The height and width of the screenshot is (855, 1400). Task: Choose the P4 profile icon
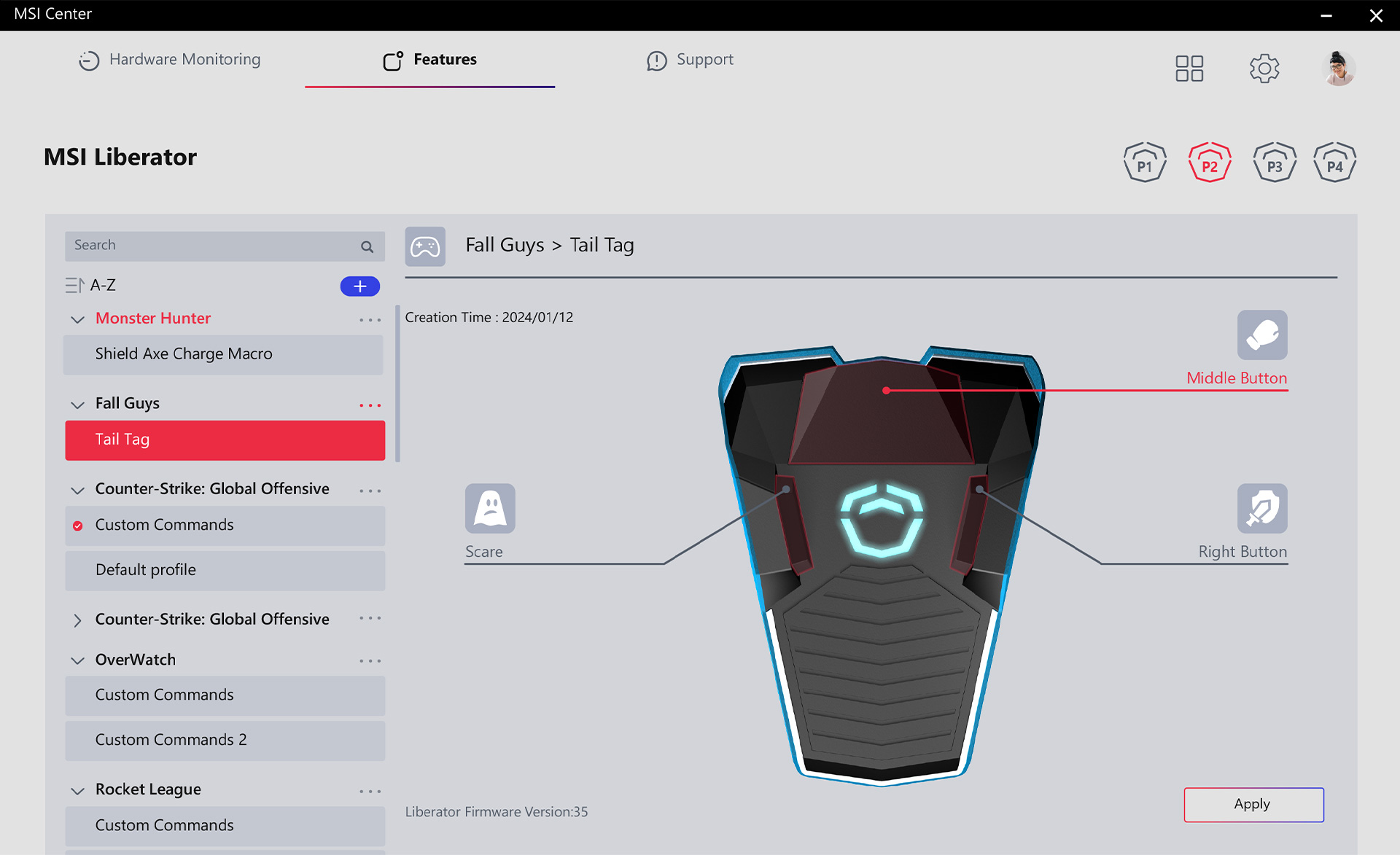click(x=1334, y=162)
